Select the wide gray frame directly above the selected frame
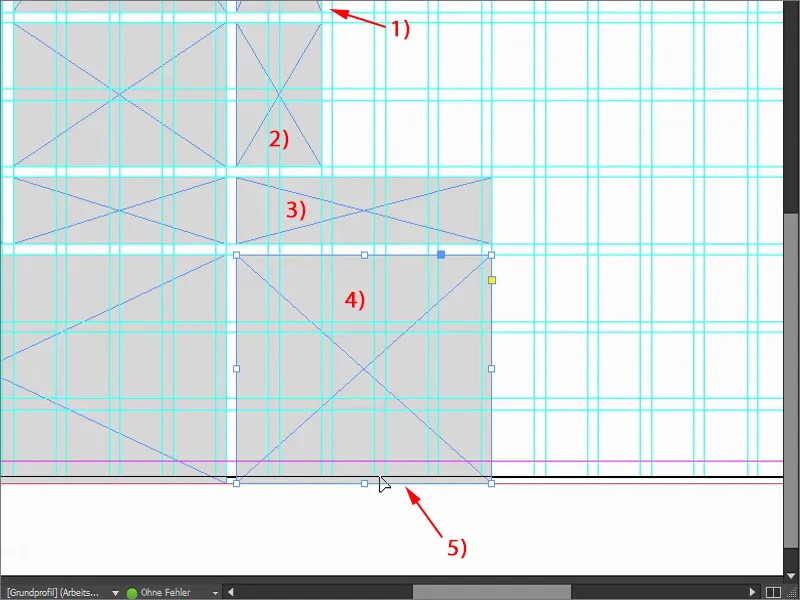Screen dimensions: 800x600 (364, 210)
